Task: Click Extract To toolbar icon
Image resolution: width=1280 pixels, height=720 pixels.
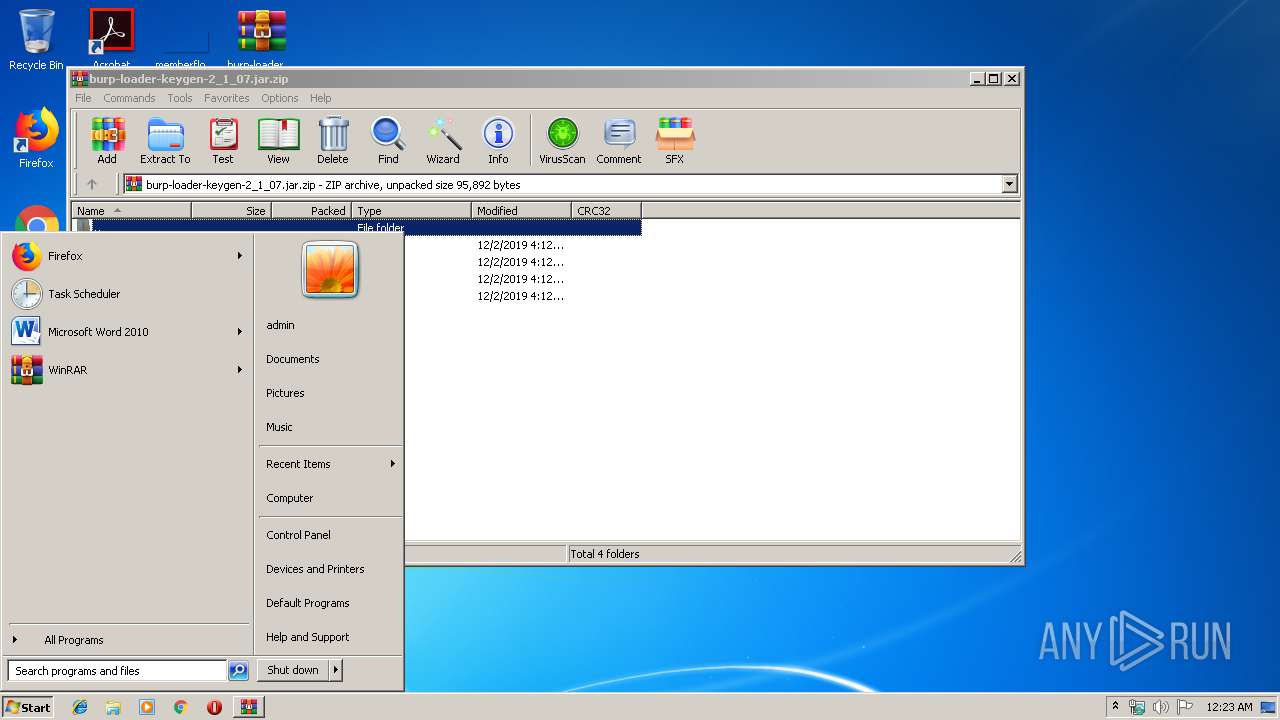Action: [165, 141]
